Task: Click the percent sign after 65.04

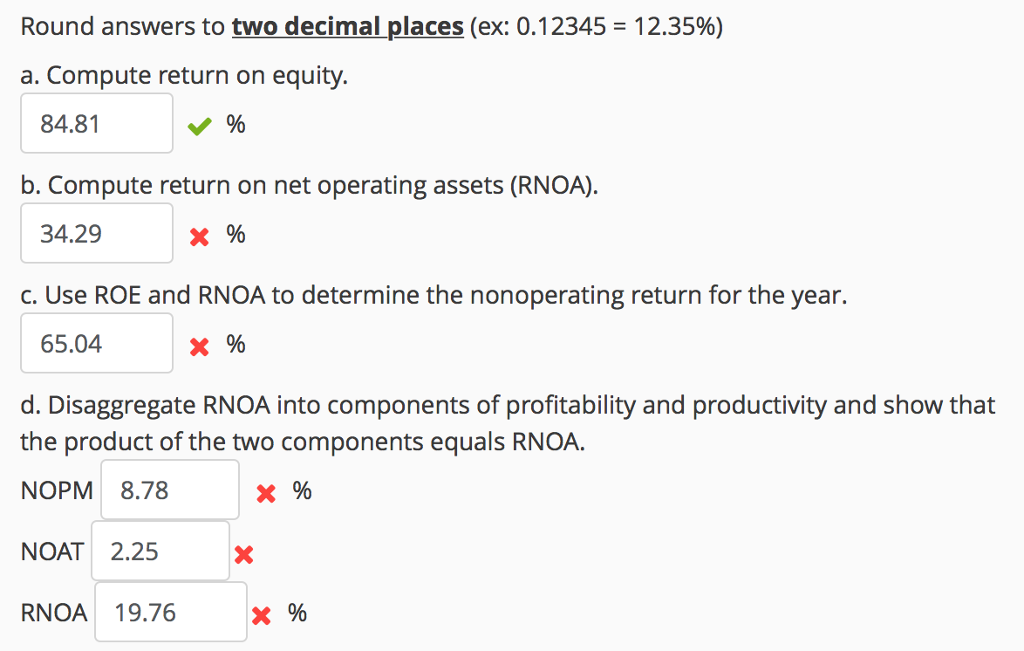Action: click(236, 345)
